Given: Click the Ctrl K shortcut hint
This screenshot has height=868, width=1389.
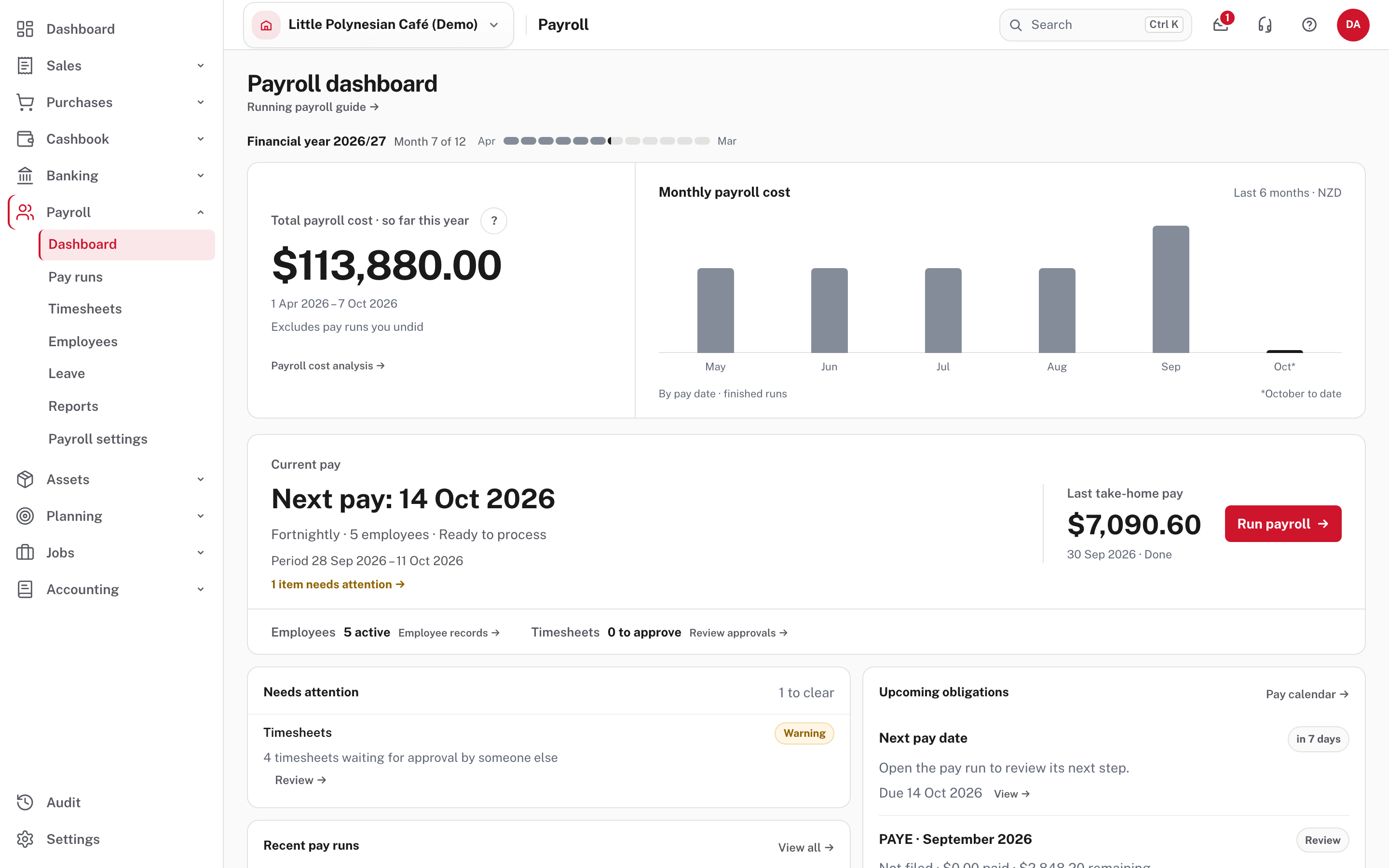Looking at the screenshot, I should point(1163,25).
